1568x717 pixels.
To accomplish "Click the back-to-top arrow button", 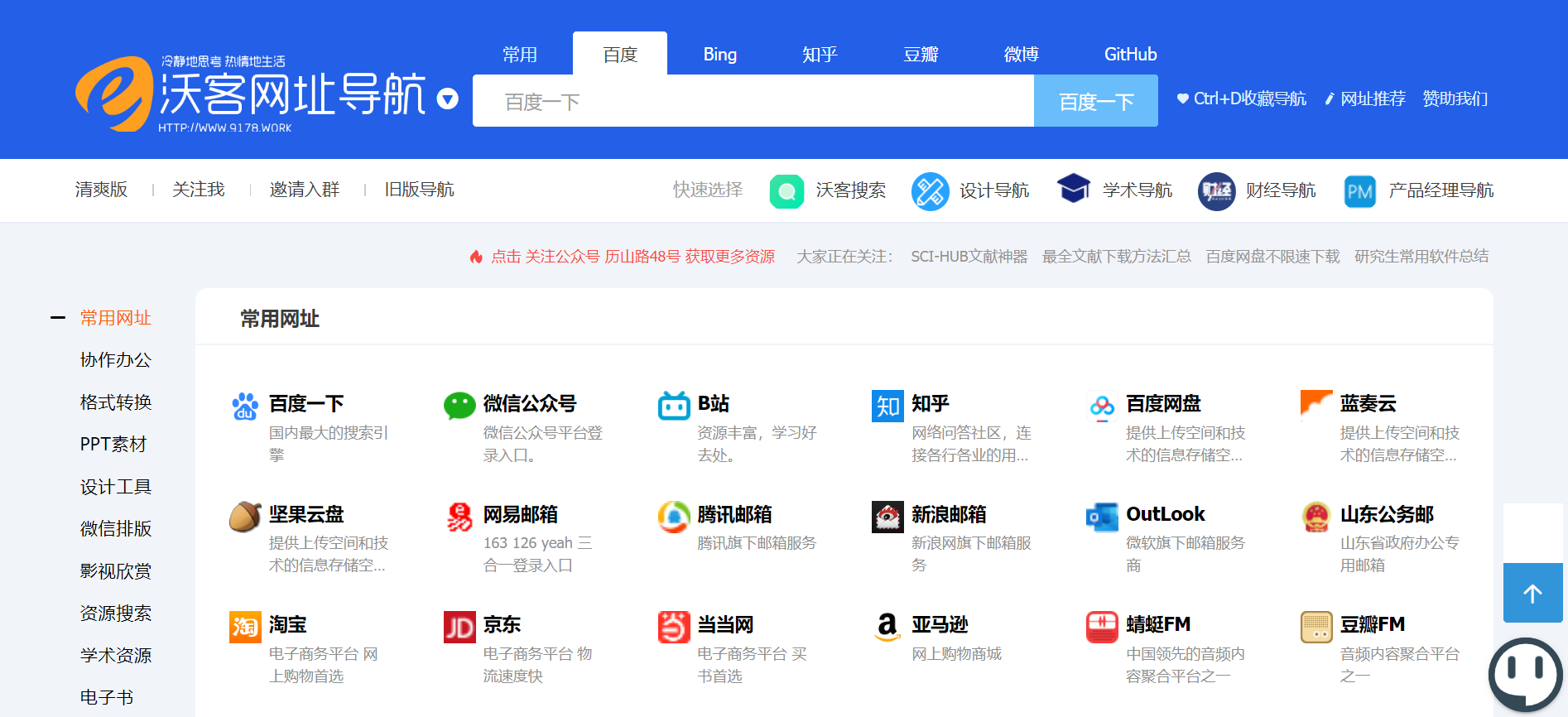I will (1532, 593).
